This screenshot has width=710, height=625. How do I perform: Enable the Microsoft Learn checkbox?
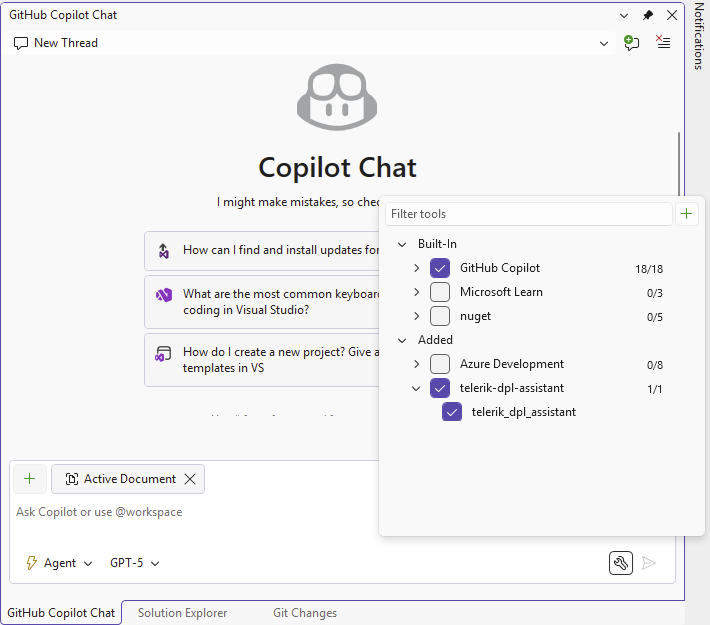tap(440, 292)
